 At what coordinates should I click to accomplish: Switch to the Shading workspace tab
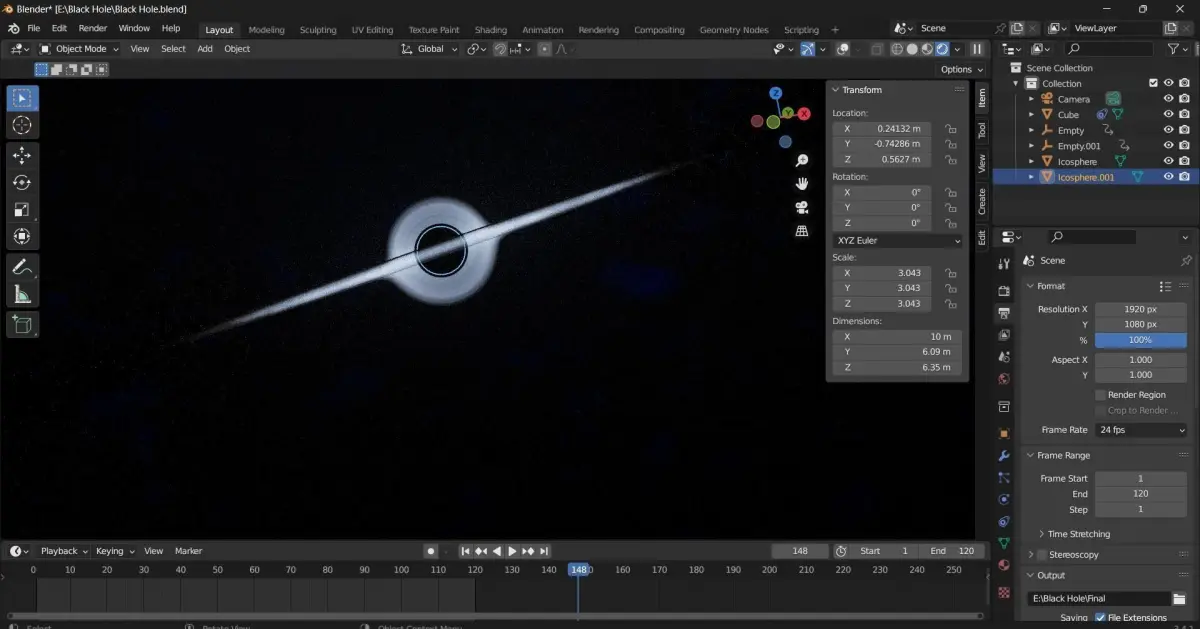[x=490, y=30]
